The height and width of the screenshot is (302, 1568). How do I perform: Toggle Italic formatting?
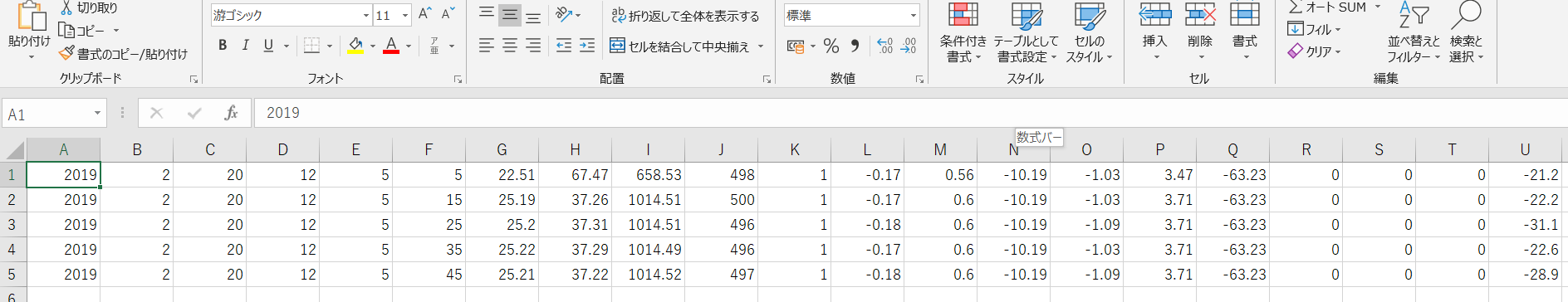[x=245, y=46]
